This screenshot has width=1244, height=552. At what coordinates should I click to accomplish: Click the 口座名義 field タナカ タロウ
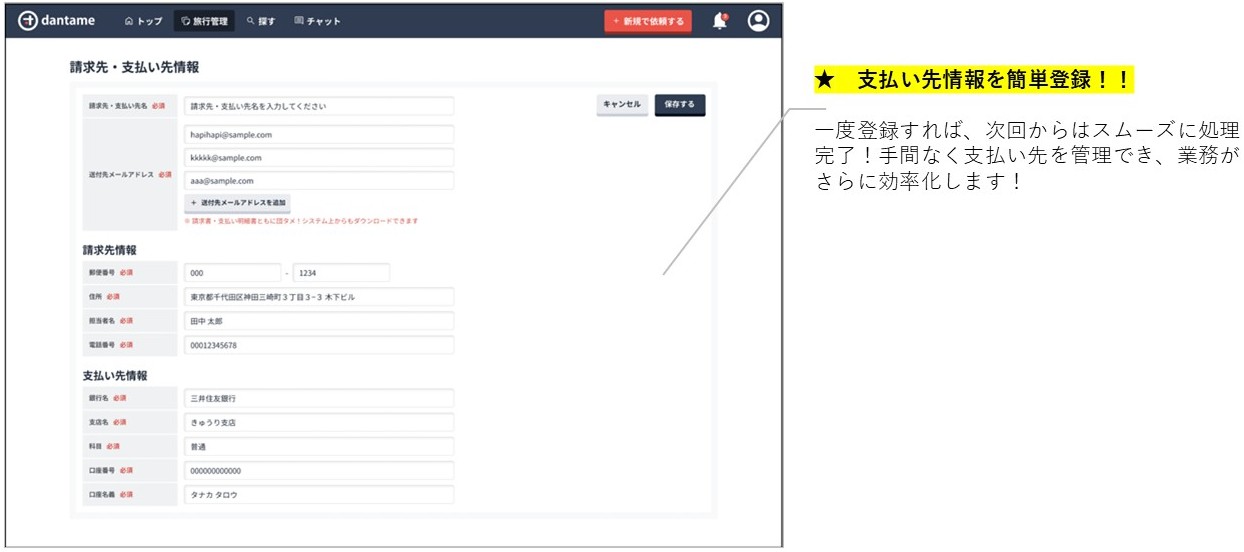pos(319,494)
